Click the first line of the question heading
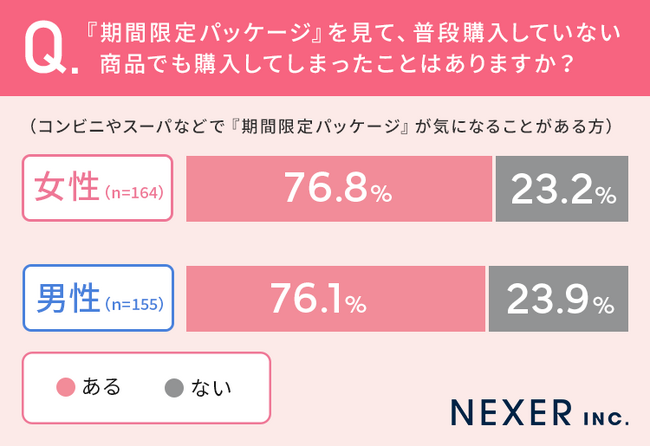Screen dimensions: 650x447 [359, 33]
